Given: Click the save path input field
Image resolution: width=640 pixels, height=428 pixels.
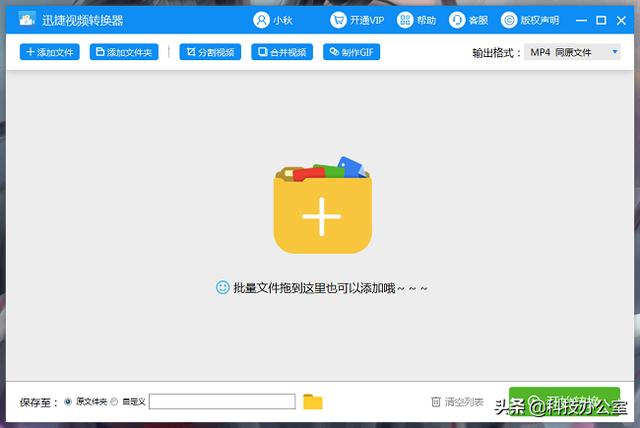Looking at the screenshot, I should point(222,401).
